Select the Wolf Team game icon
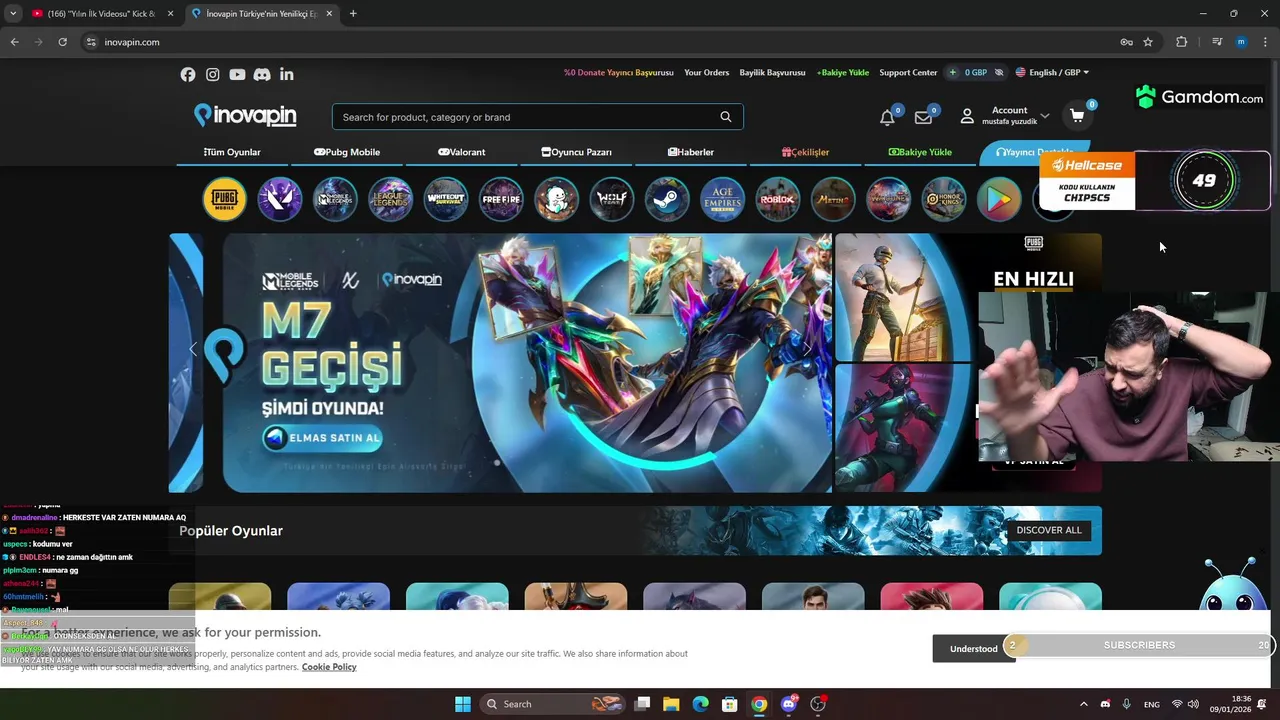The image size is (1280, 720). click(x=611, y=199)
